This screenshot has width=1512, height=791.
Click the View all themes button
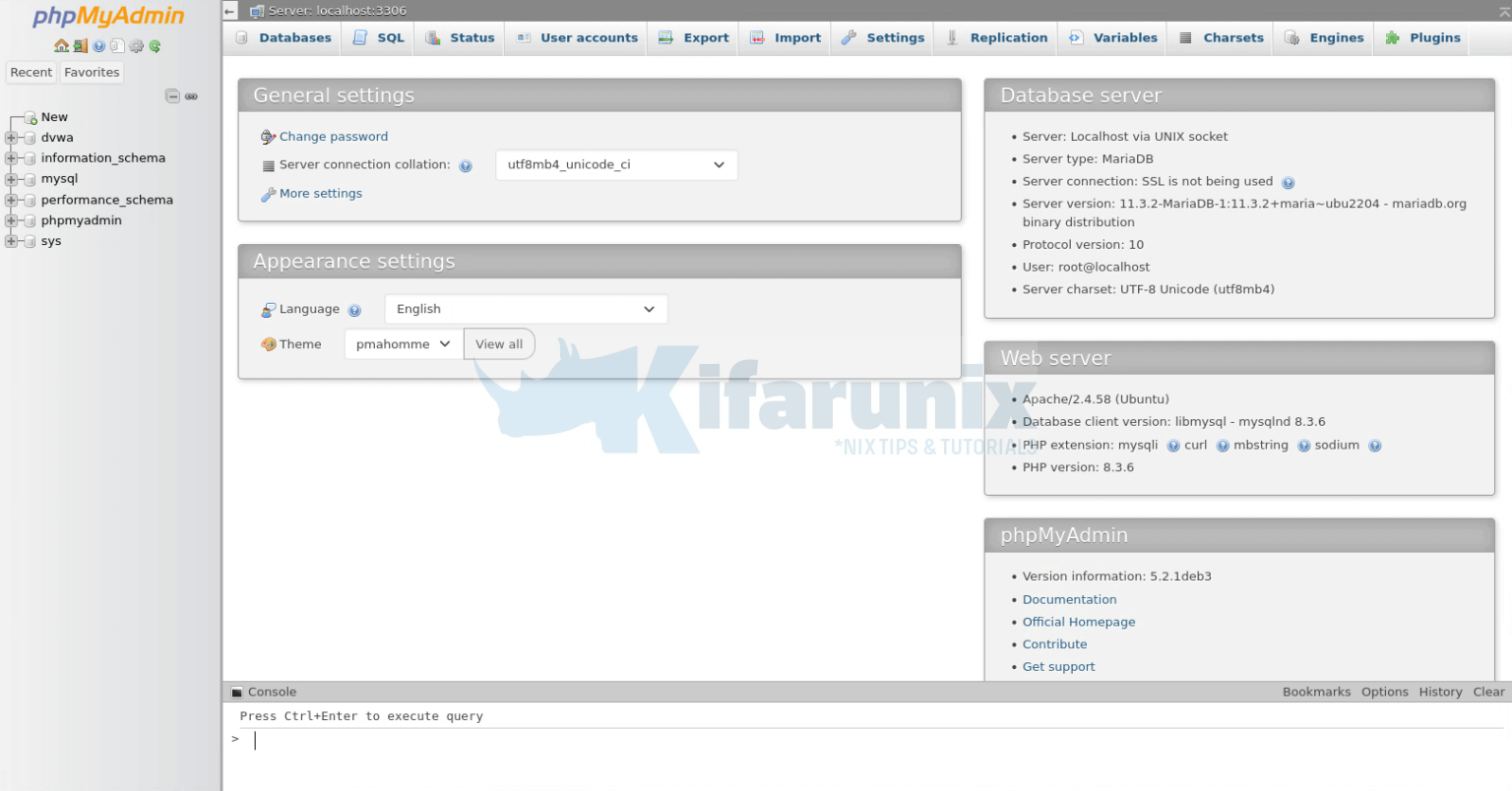(499, 343)
